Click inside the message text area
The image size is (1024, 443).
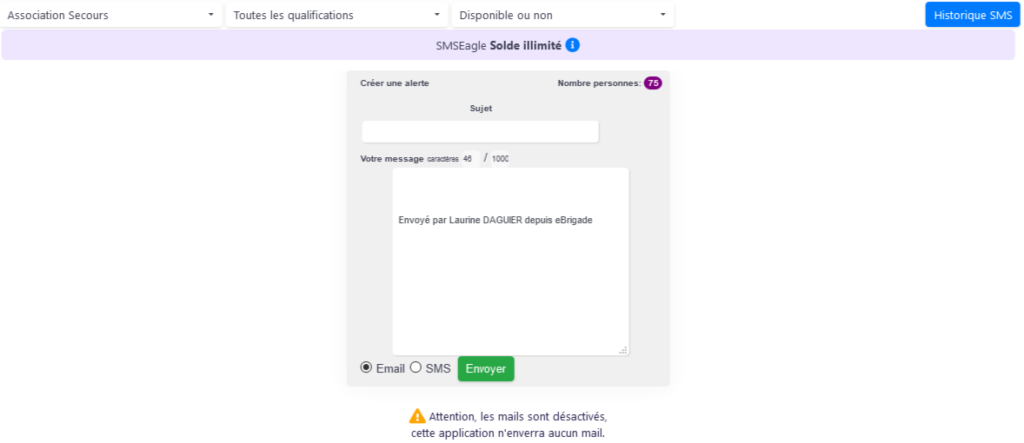click(511, 261)
